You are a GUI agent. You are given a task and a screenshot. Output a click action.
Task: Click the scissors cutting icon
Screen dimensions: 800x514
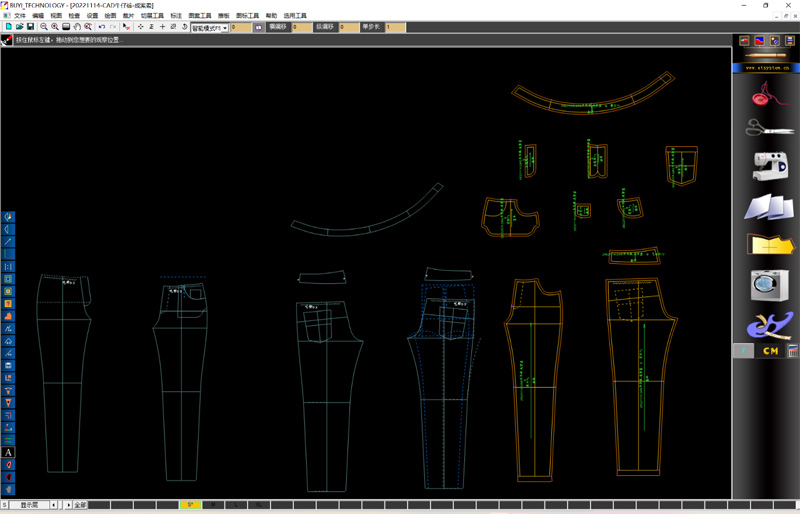[x=768, y=129]
